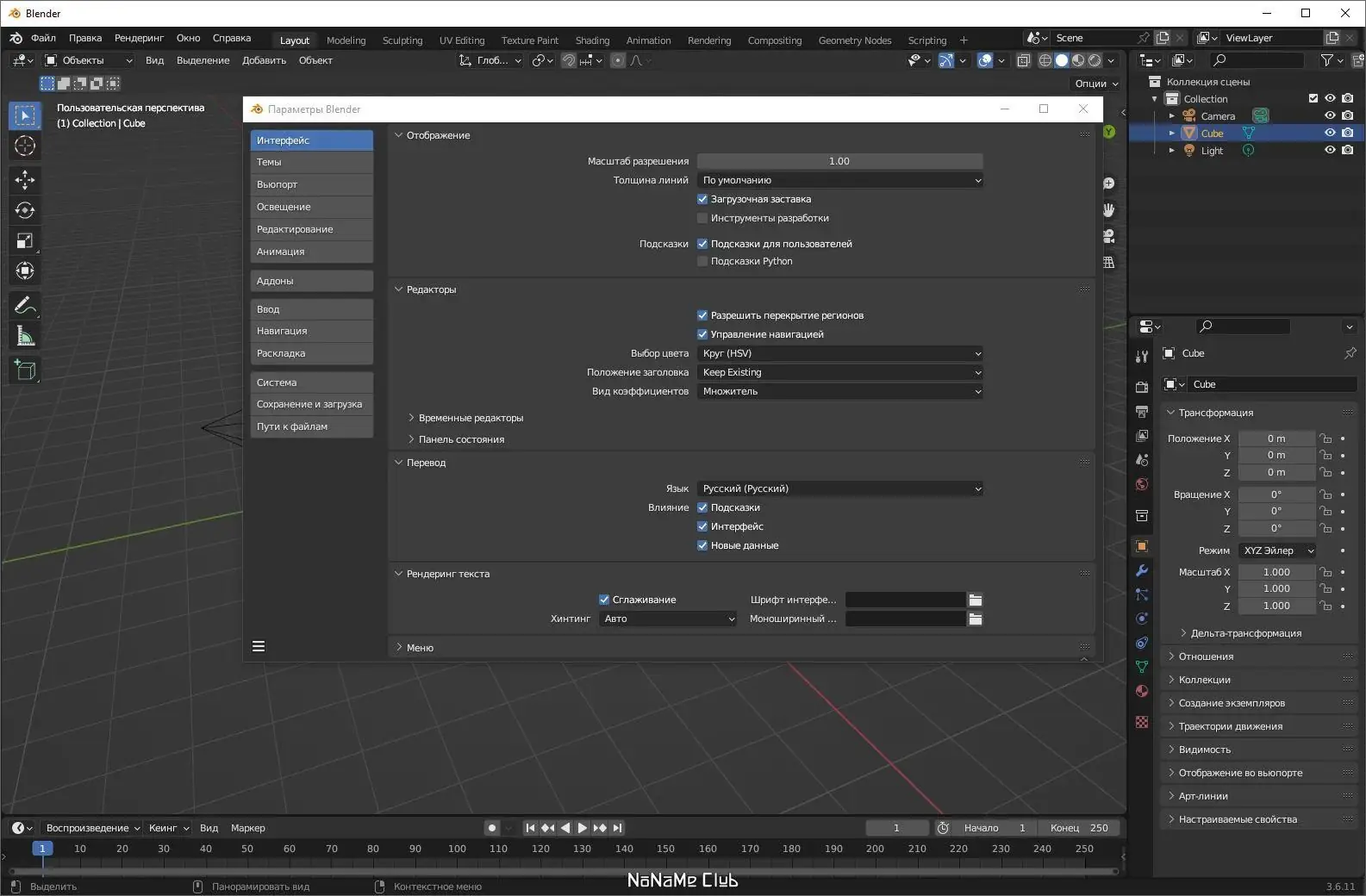Viewport: 1366px width, 896px height.
Task: Switch viewport to wireframe shading
Action: tap(1045, 60)
